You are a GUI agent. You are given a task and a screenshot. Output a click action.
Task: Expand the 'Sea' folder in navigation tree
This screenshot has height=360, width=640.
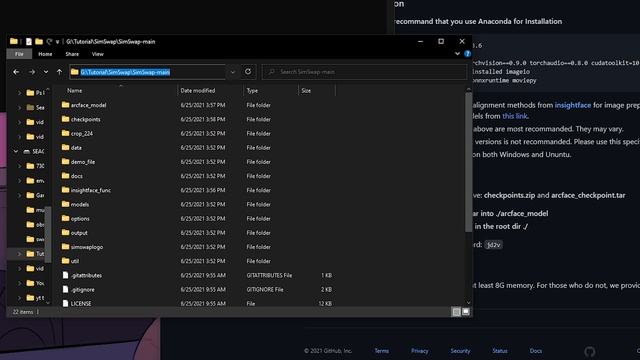[x=19, y=108]
